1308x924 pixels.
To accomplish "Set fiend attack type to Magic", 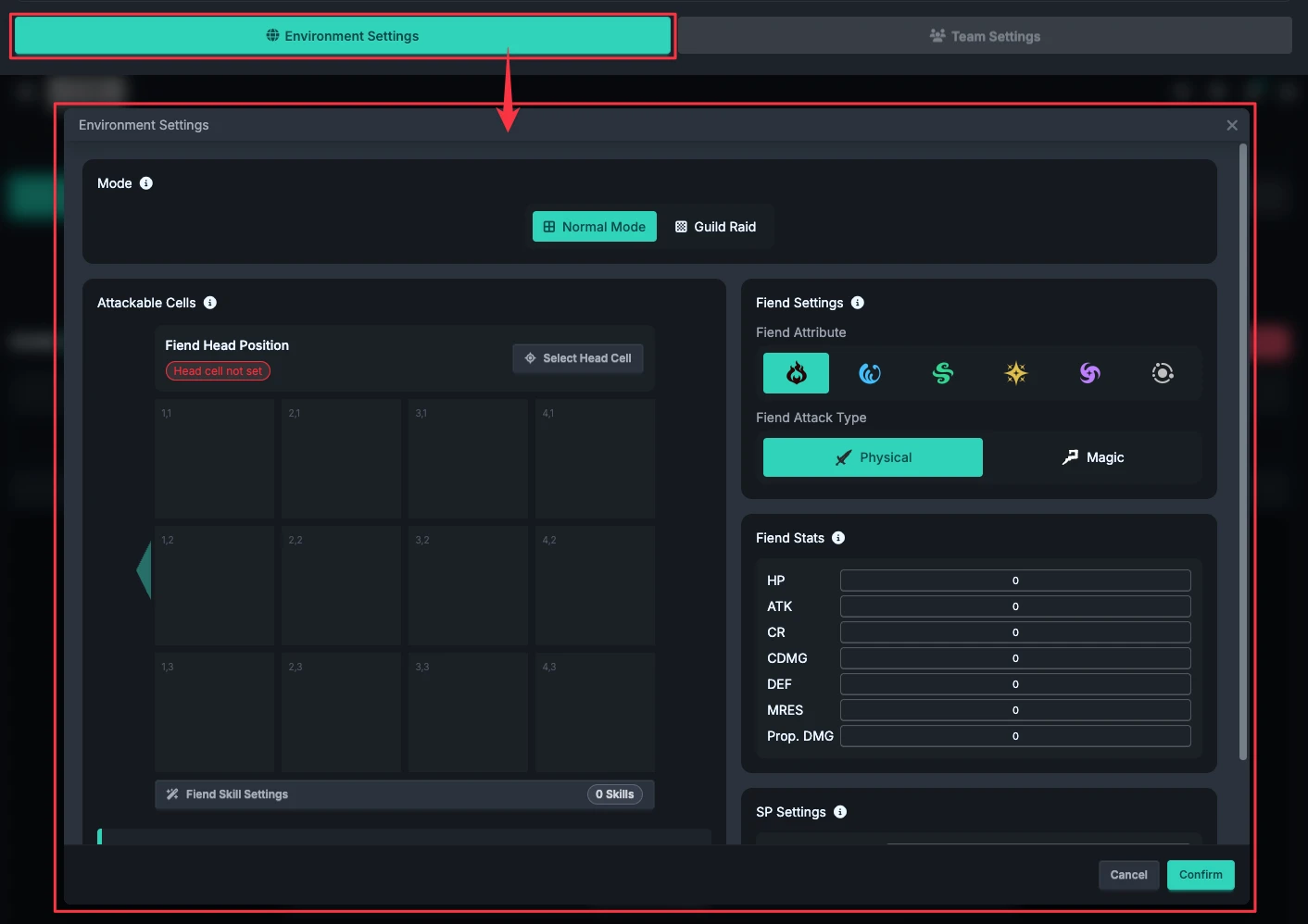I will tap(1092, 457).
